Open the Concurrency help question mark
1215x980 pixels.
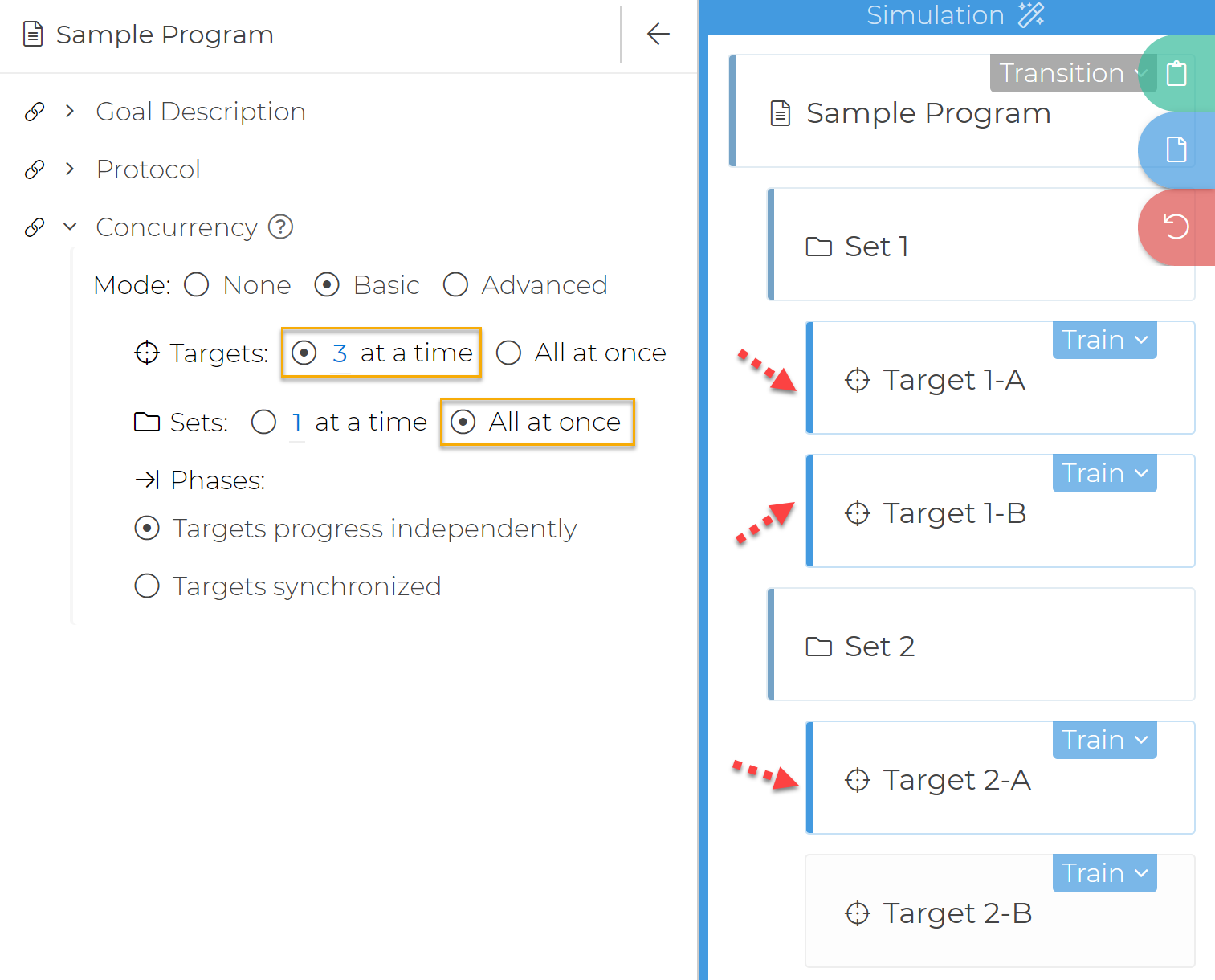(x=280, y=227)
